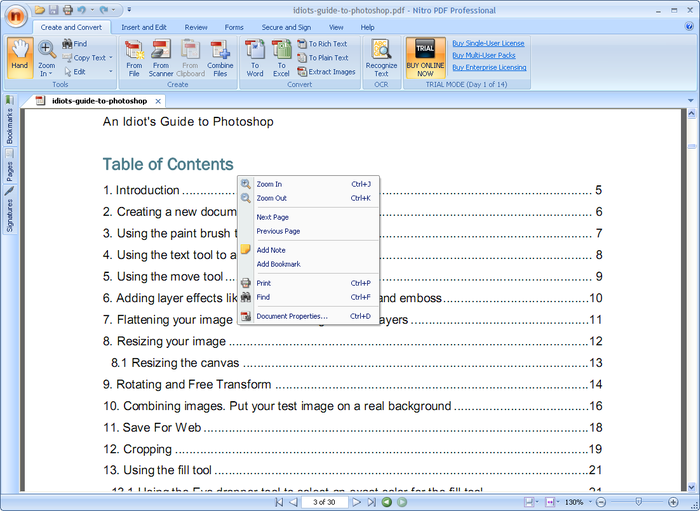700x511 pixels.
Task: Click the Recognize Text OCR icon
Action: (381, 58)
